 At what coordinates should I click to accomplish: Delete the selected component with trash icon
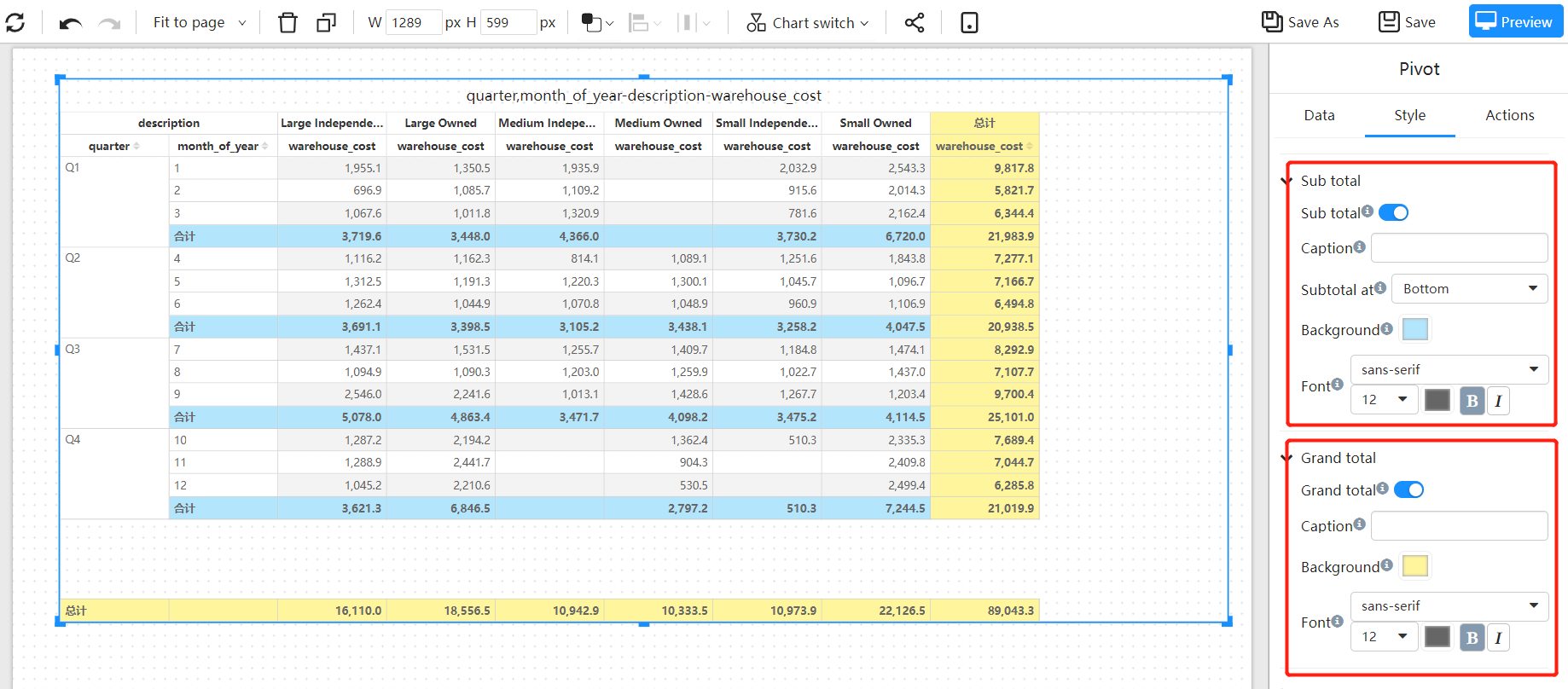coord(288,22)
